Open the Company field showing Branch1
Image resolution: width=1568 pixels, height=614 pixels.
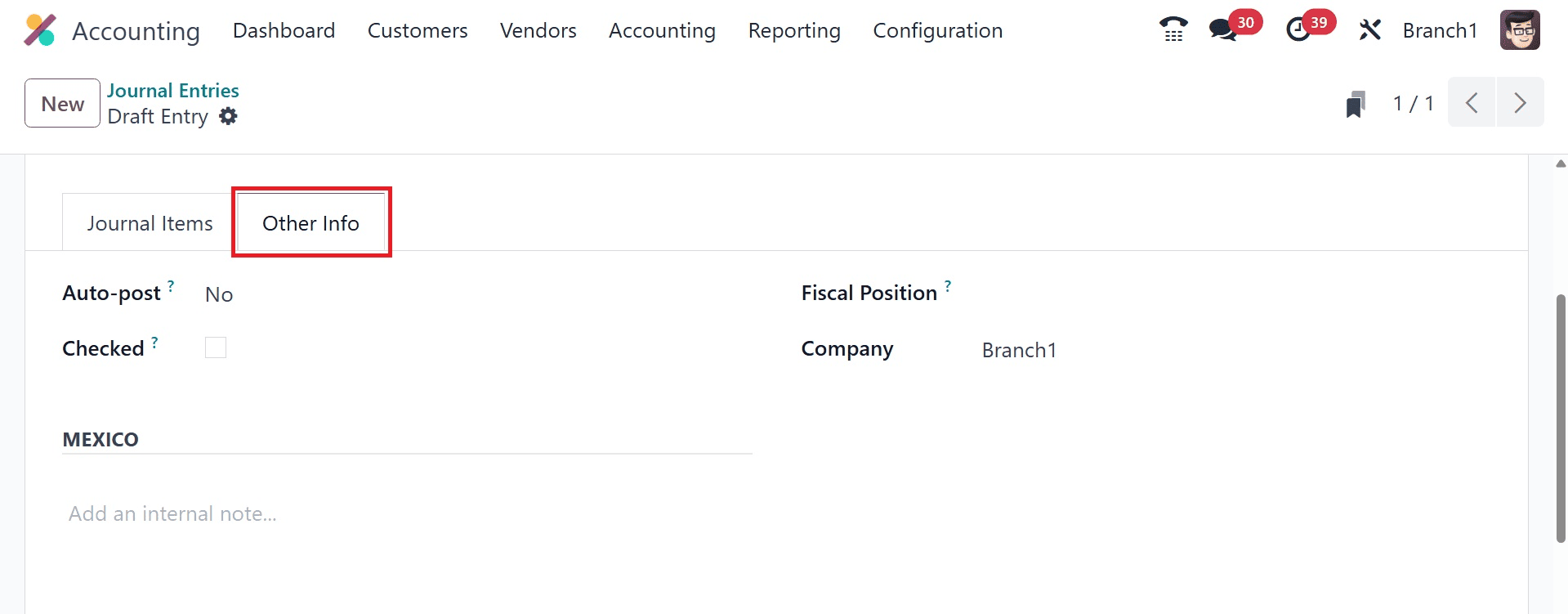tap(1019, 350)
